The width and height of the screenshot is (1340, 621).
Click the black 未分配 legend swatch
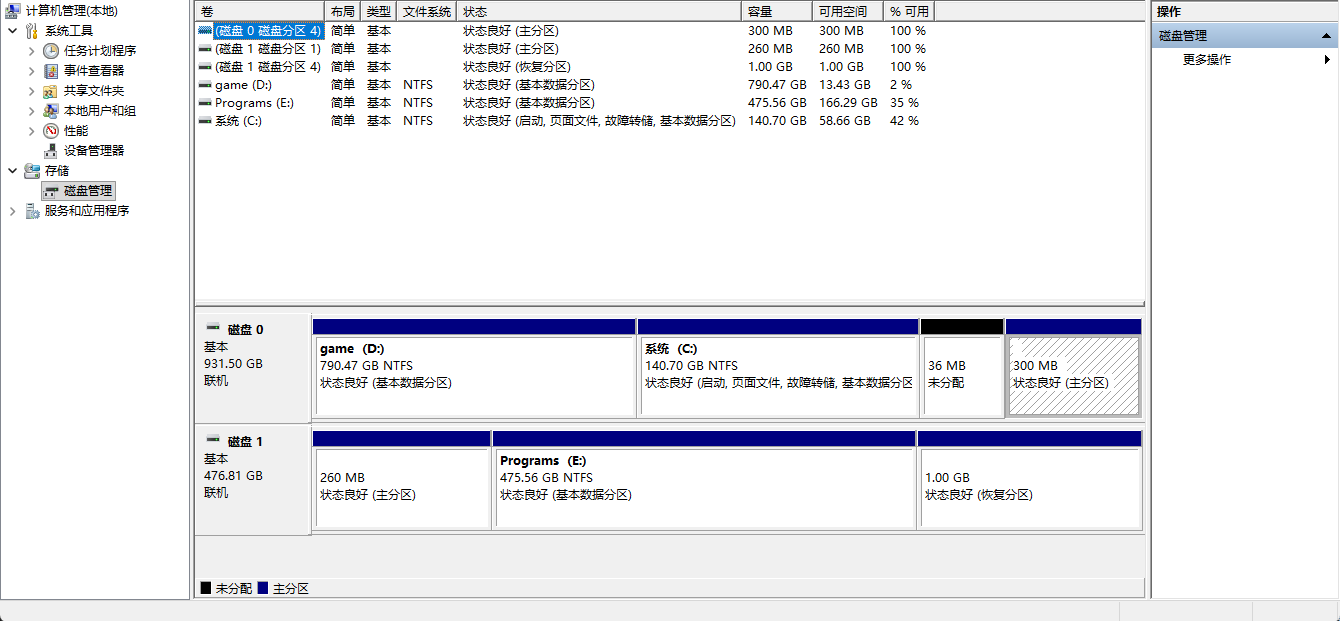[206, 588]
